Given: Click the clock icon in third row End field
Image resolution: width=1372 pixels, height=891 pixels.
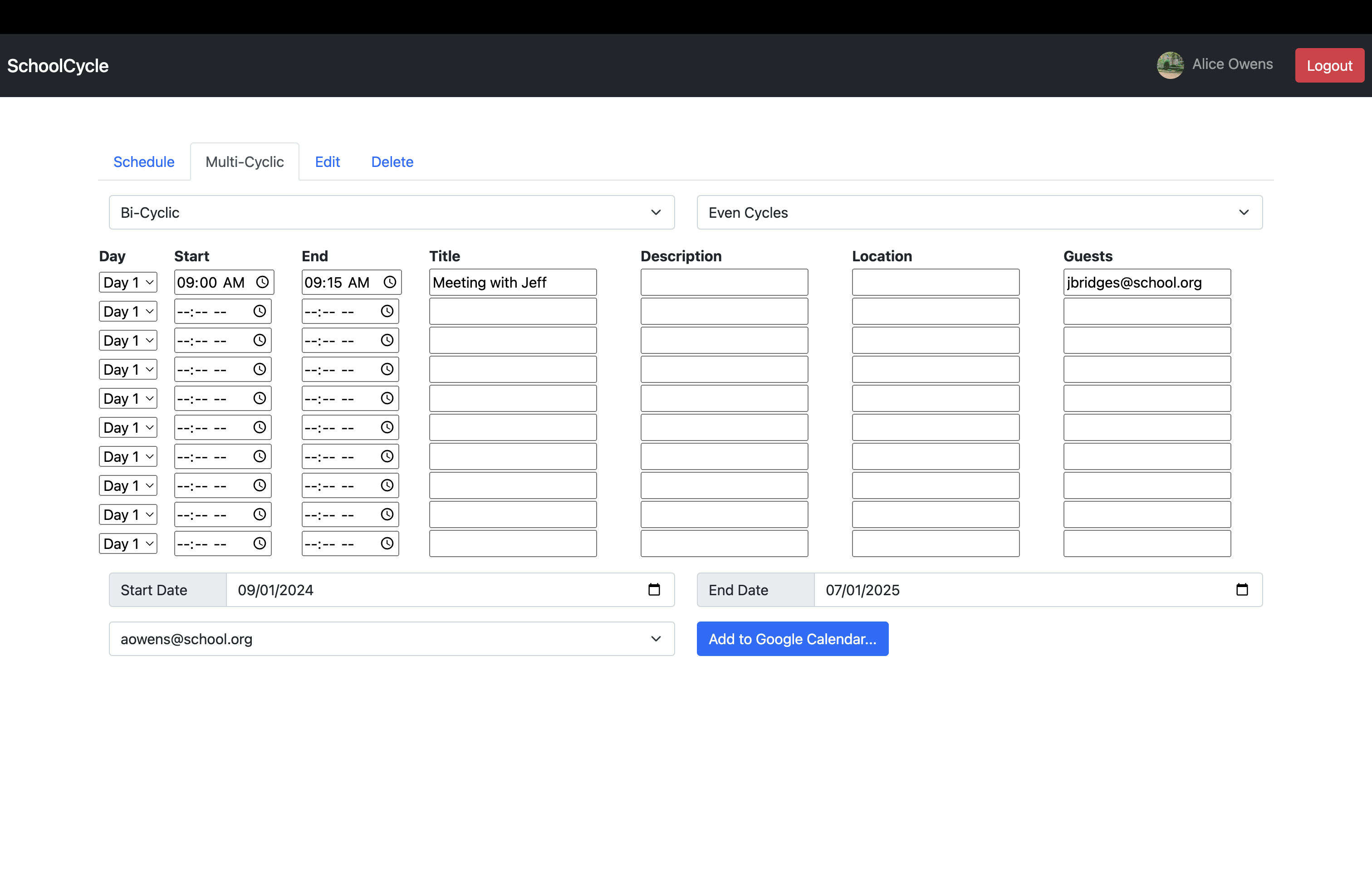Looking at the screenshot, I should click(x=387, y=341).
